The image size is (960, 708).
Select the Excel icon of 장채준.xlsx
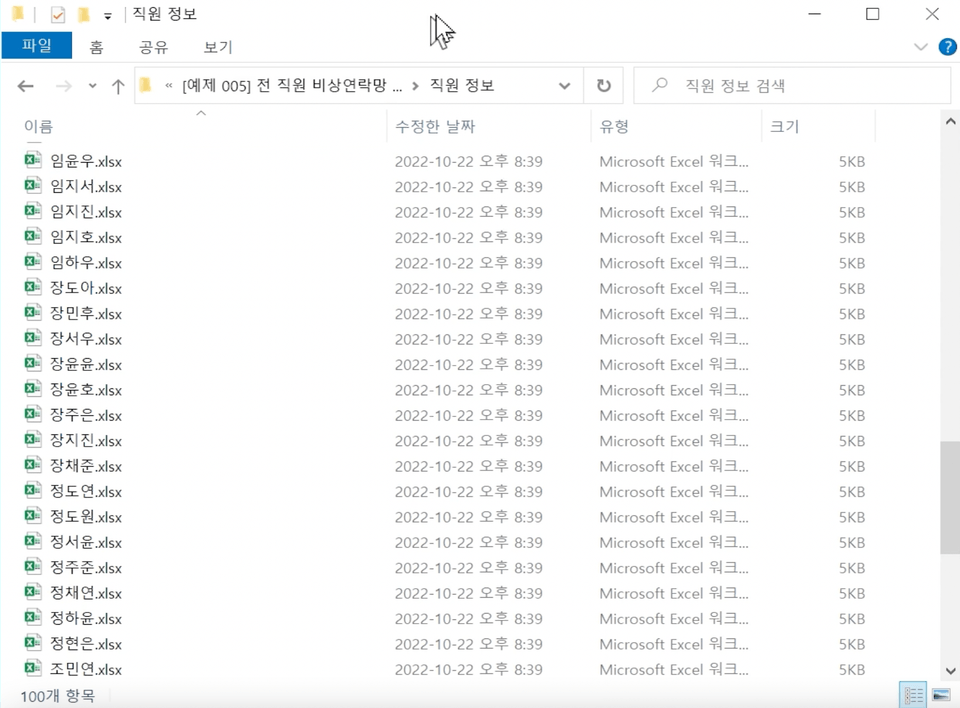coord(32,465)
